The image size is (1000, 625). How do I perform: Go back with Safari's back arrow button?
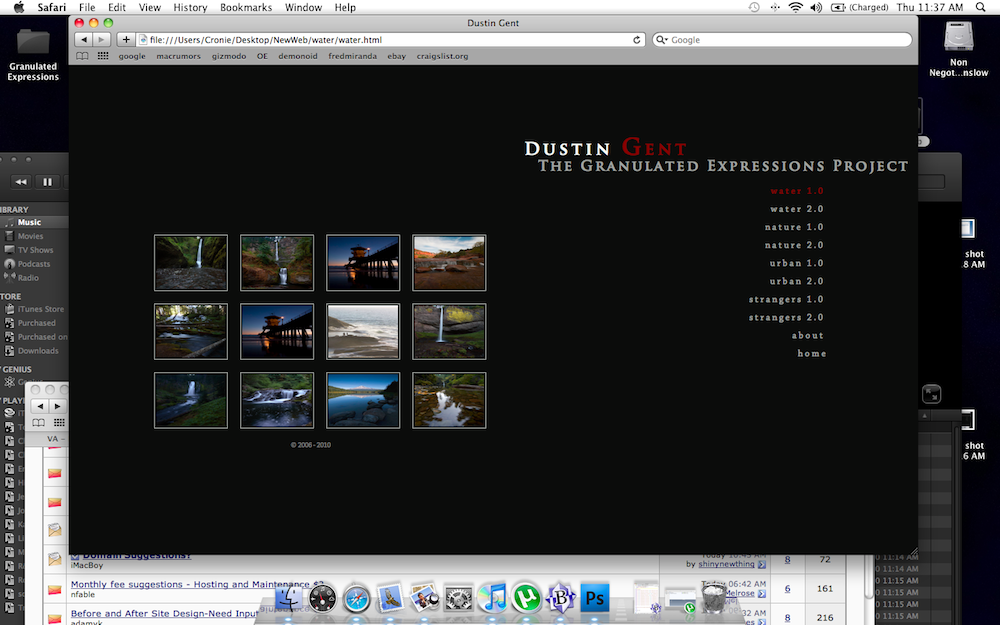(84, 40)
